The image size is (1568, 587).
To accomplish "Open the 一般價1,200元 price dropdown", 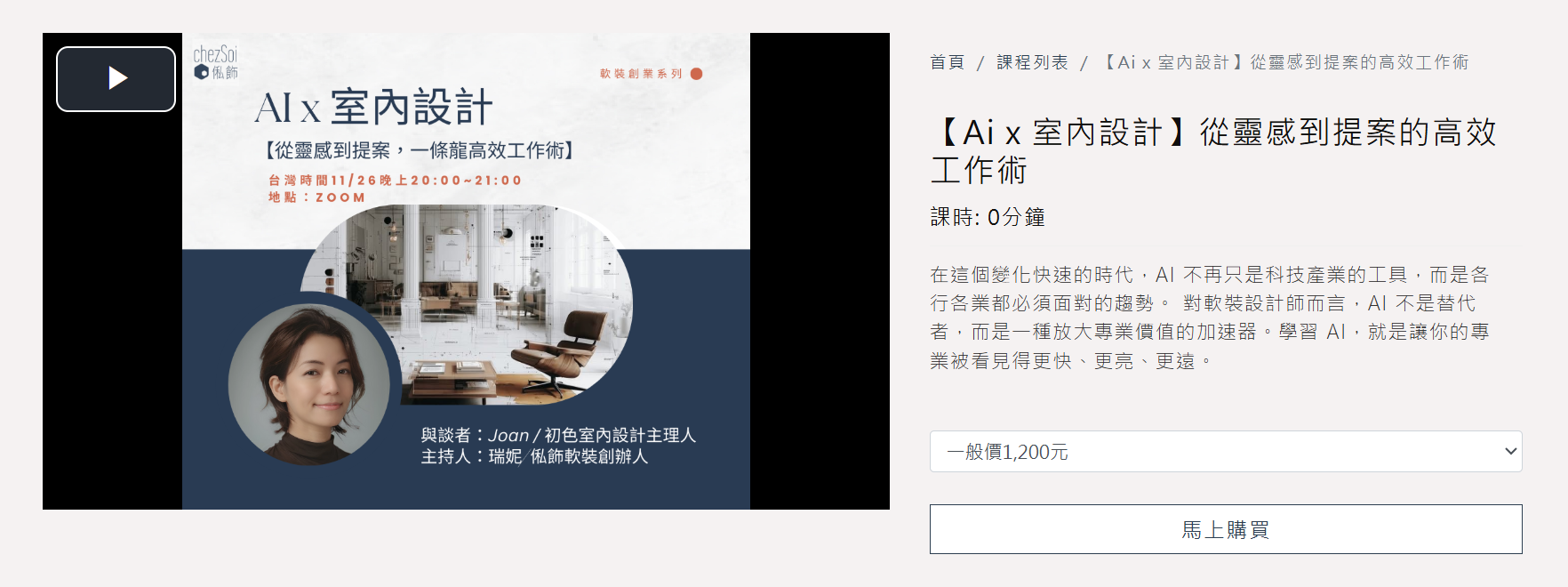I will pos(1226,452).
